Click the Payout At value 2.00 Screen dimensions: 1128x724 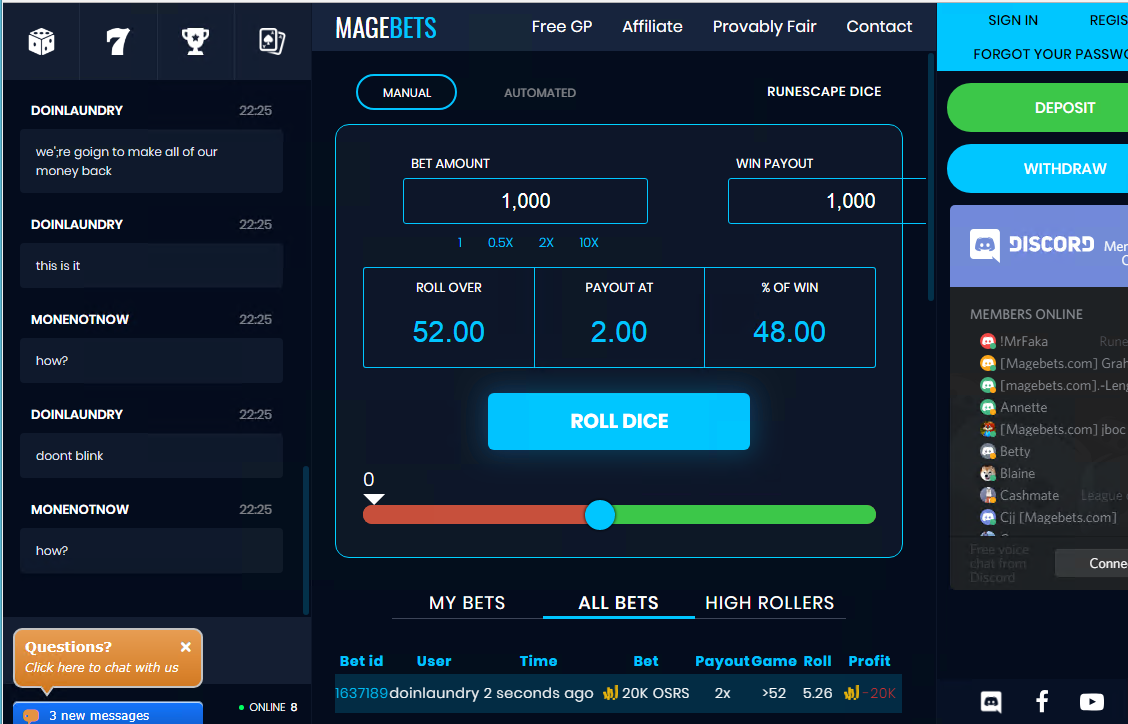click(619, 332)
